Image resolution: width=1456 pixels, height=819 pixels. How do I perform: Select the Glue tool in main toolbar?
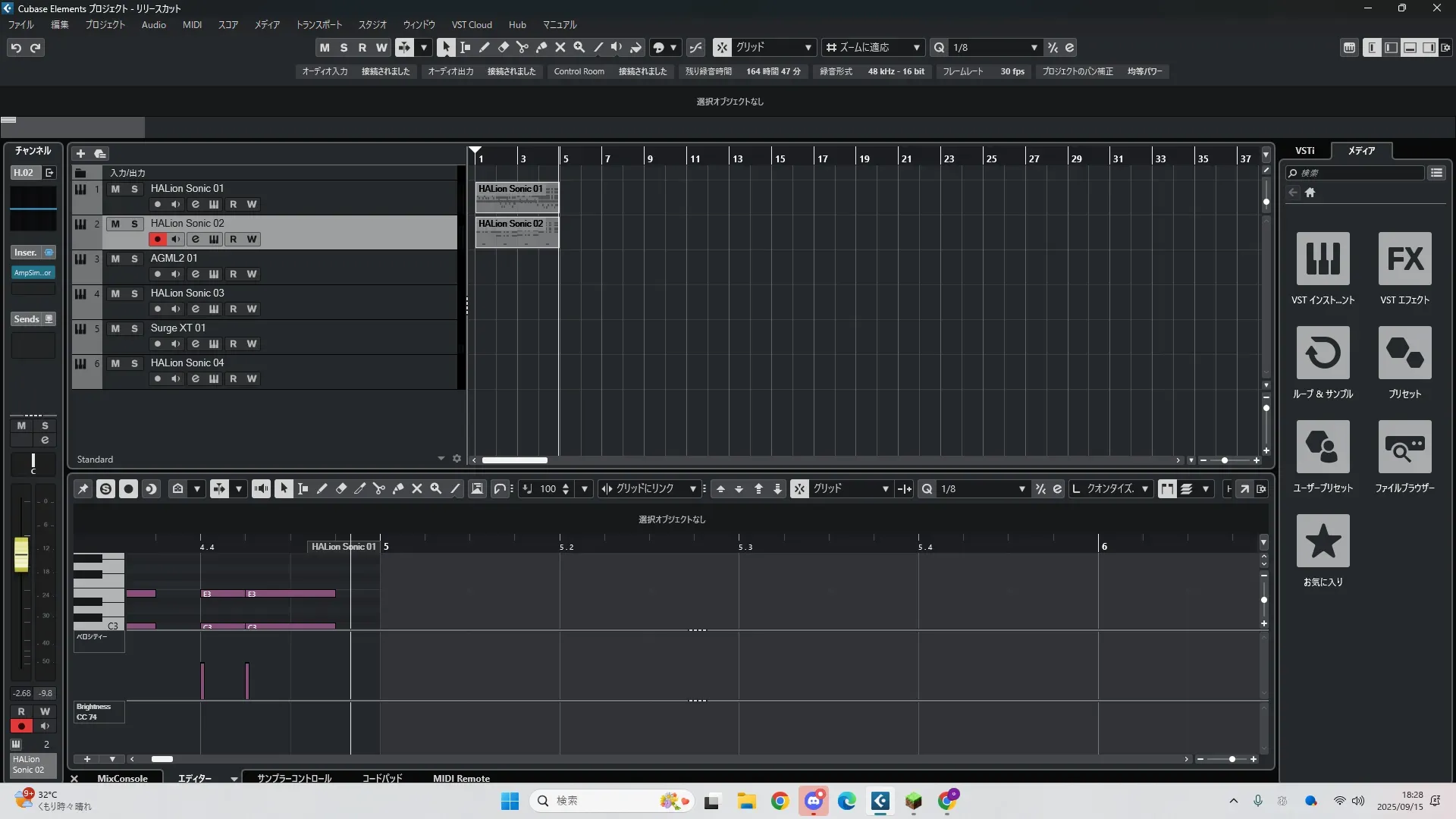click(x=541, y=47)
